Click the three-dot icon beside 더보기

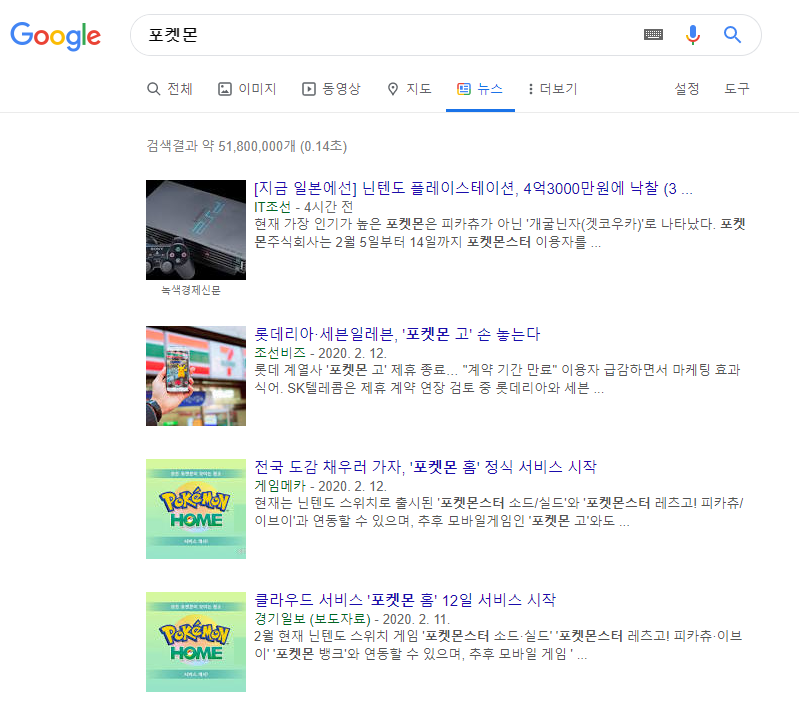coord(531,89)
